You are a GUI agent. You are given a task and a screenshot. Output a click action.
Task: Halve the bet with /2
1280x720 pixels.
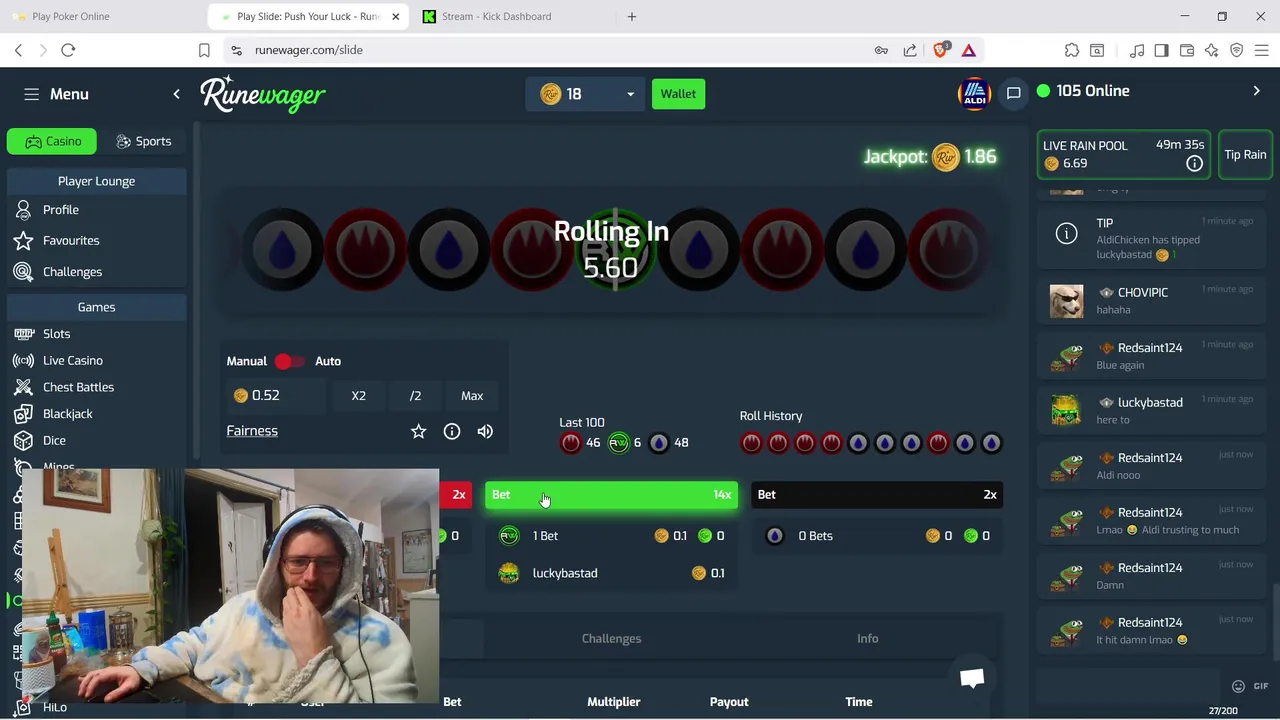[x=415, y=396]
